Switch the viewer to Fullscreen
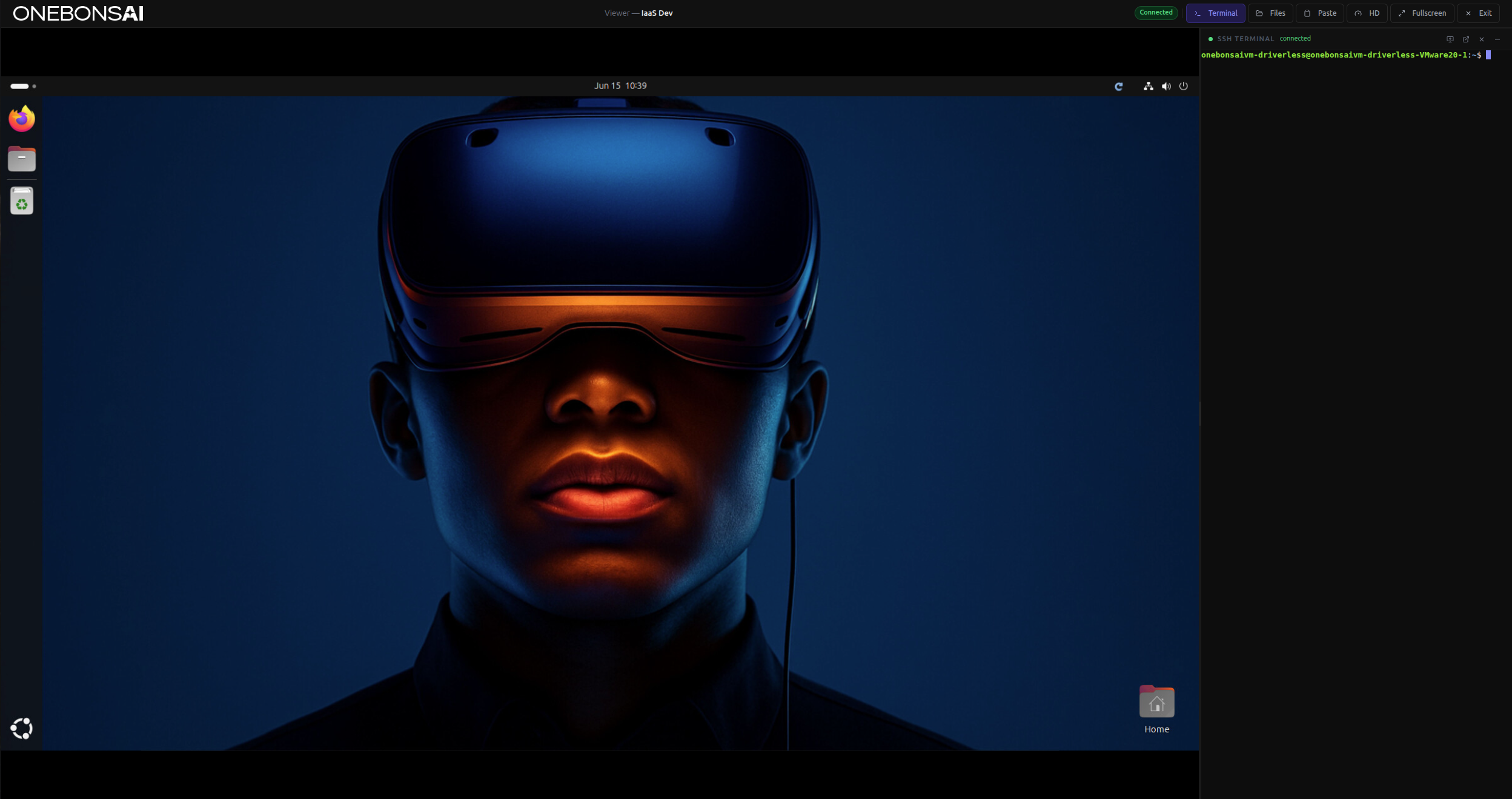 pos(1422,13)
